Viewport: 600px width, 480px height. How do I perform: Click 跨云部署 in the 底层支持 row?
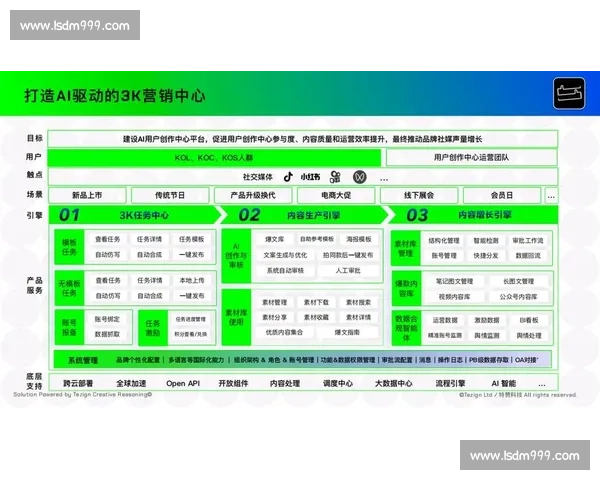(78, 384)
